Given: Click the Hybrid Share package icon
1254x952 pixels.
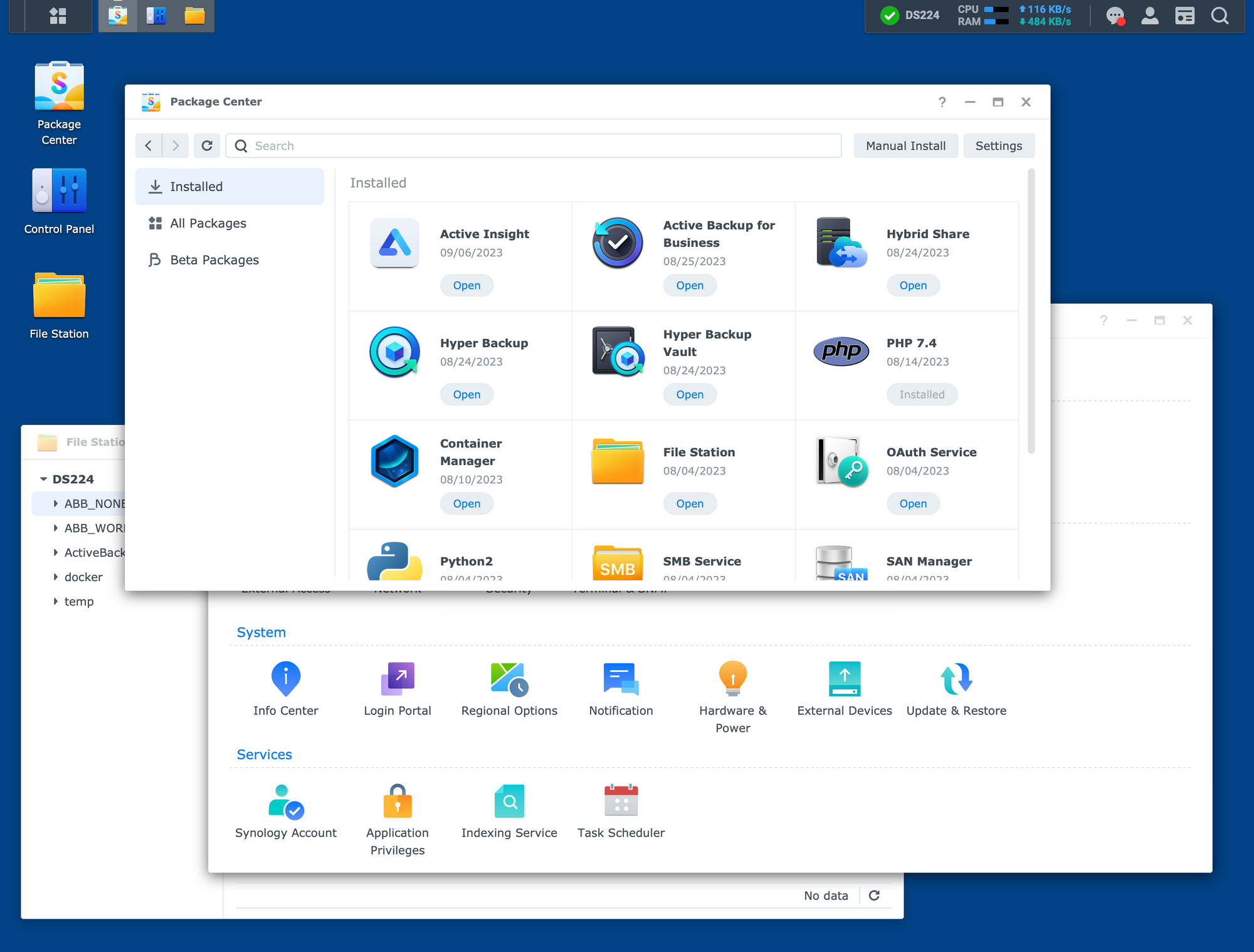Looking at the screenshot, I should [x=841, y=243].
